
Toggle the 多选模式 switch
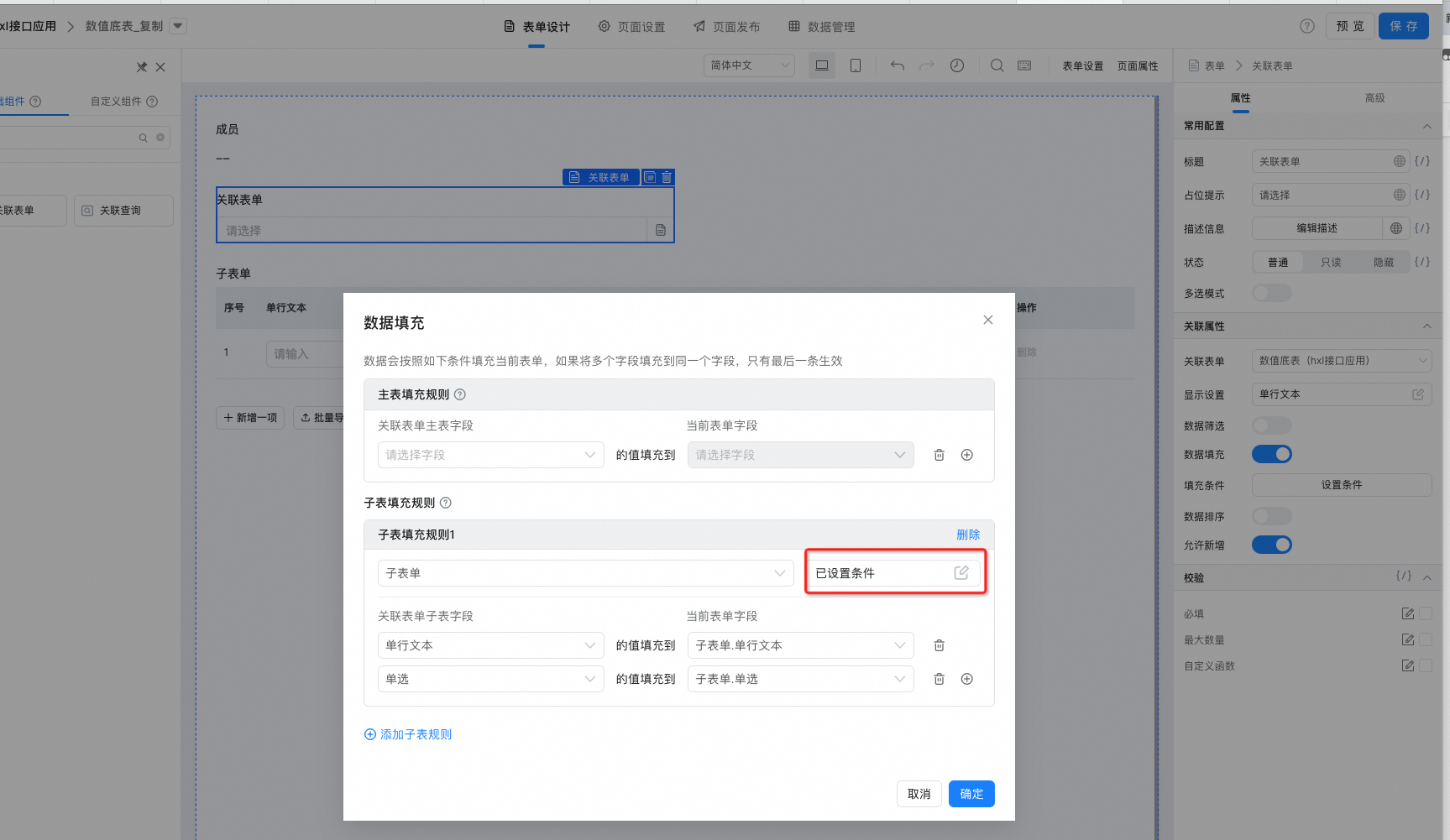click(1272, 293)
